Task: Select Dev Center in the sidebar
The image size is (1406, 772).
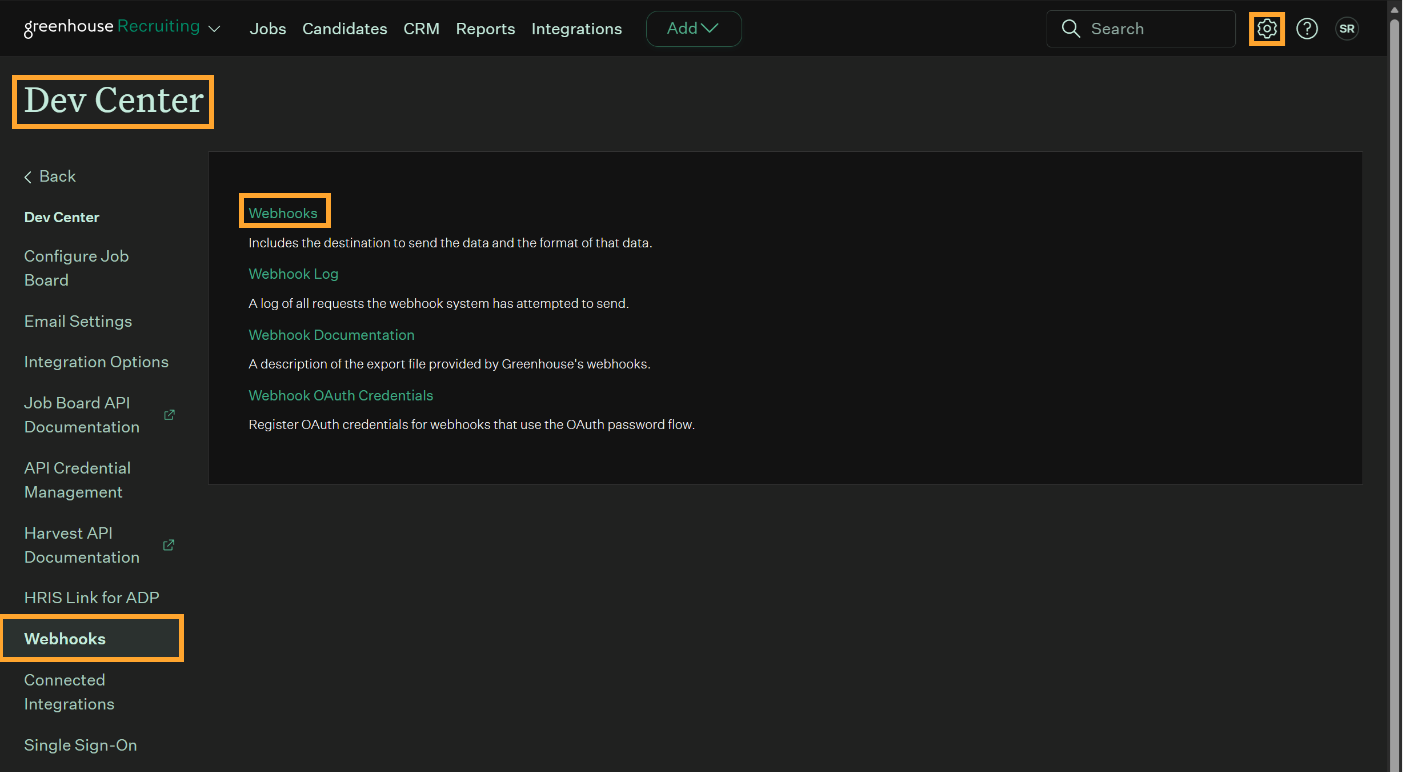Action: [x=62, y=217]
